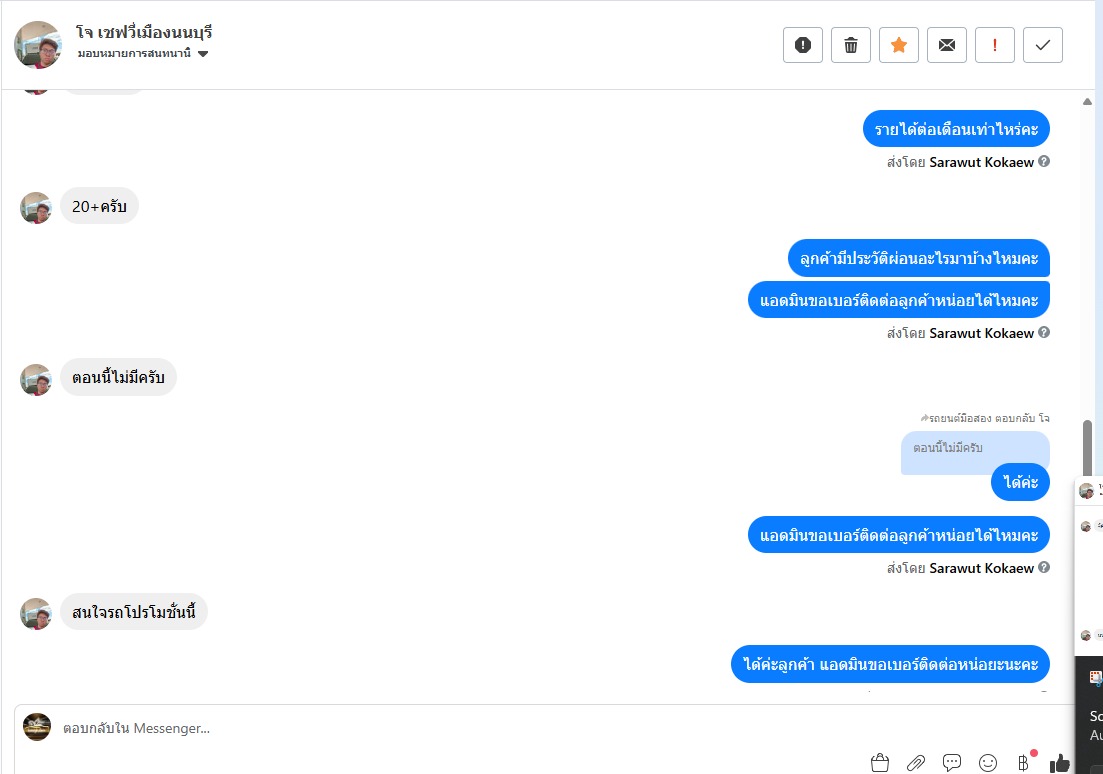Click help icon next to first Sarawut Kokaew
Viewport: 1103px width, 774px height.
pyautogui.click(x=1044, y=161)
